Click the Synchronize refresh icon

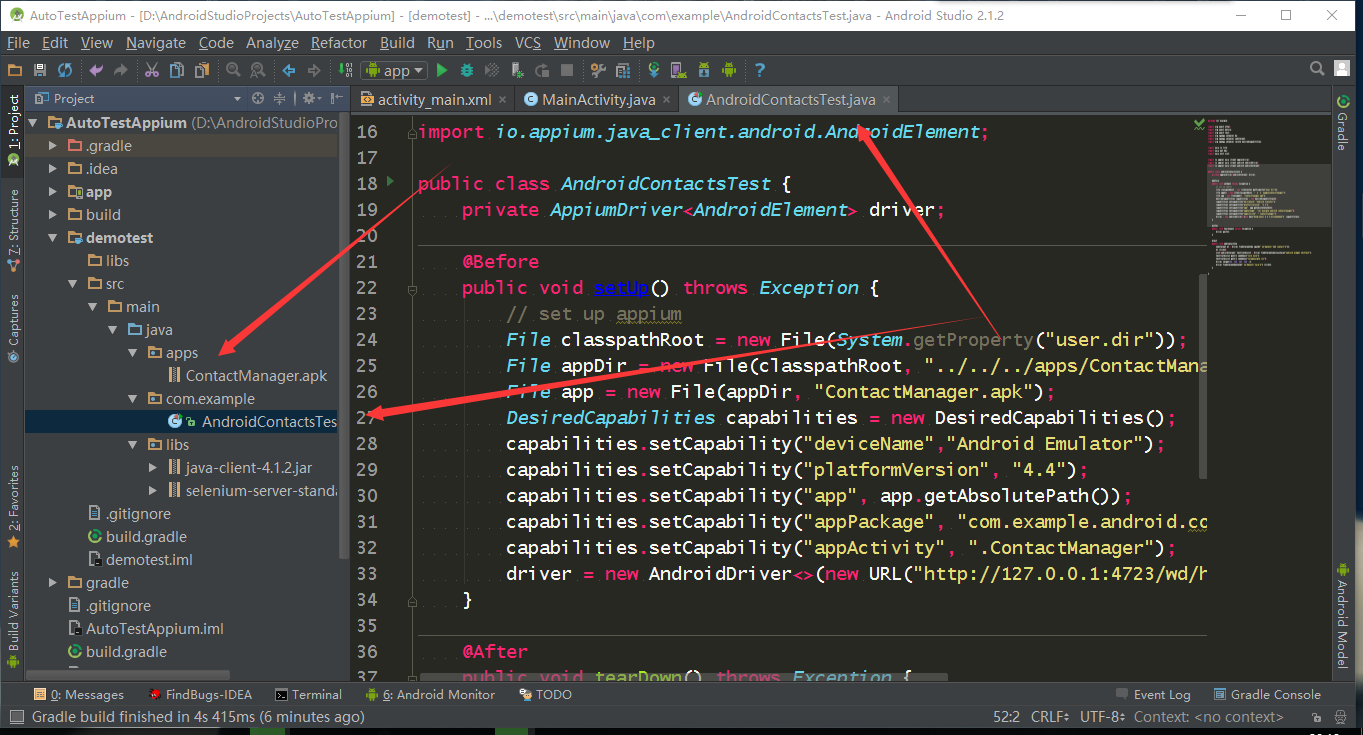(65, 70)
